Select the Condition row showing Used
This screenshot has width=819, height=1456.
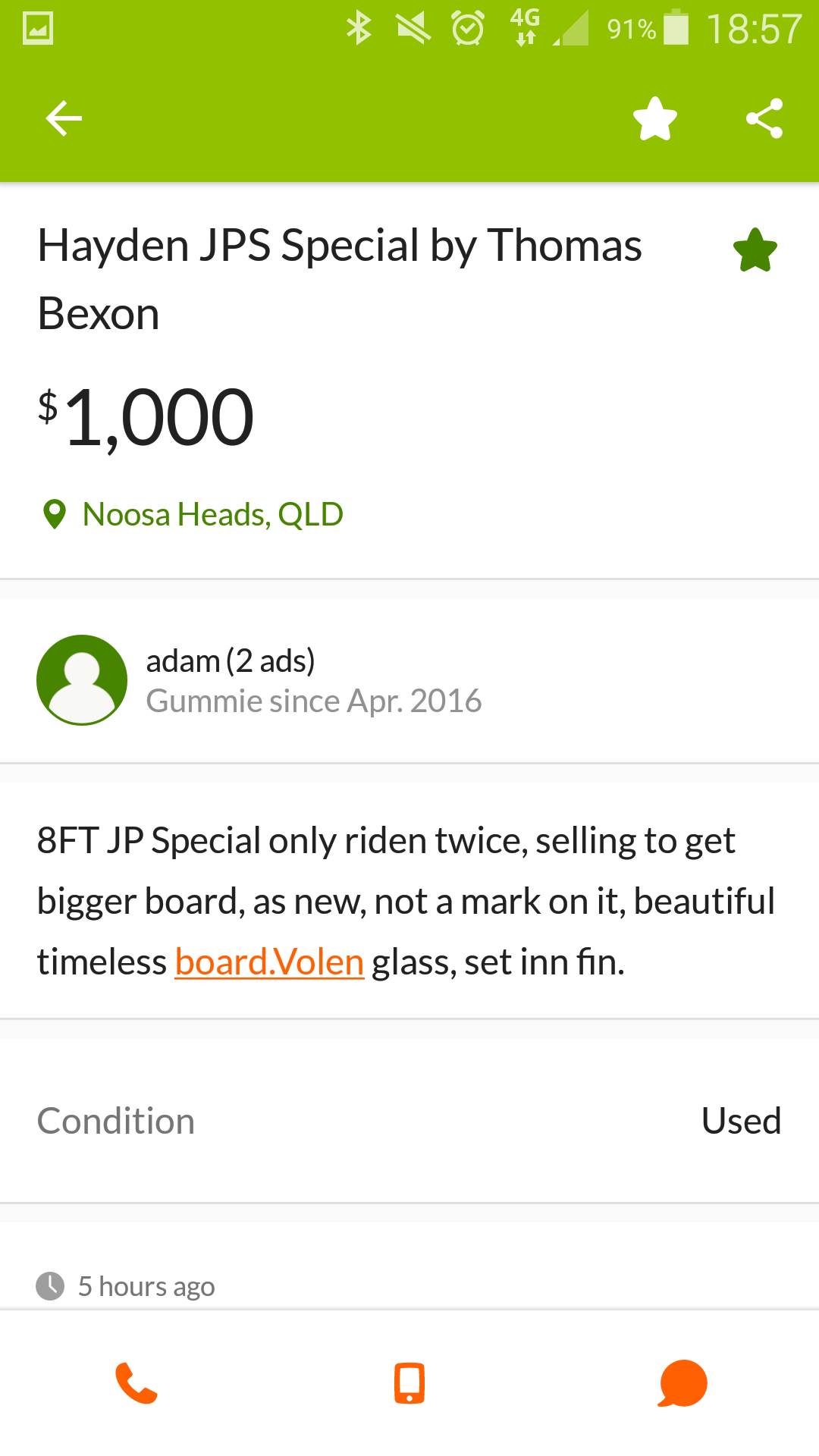click(x=409, y=1121)
